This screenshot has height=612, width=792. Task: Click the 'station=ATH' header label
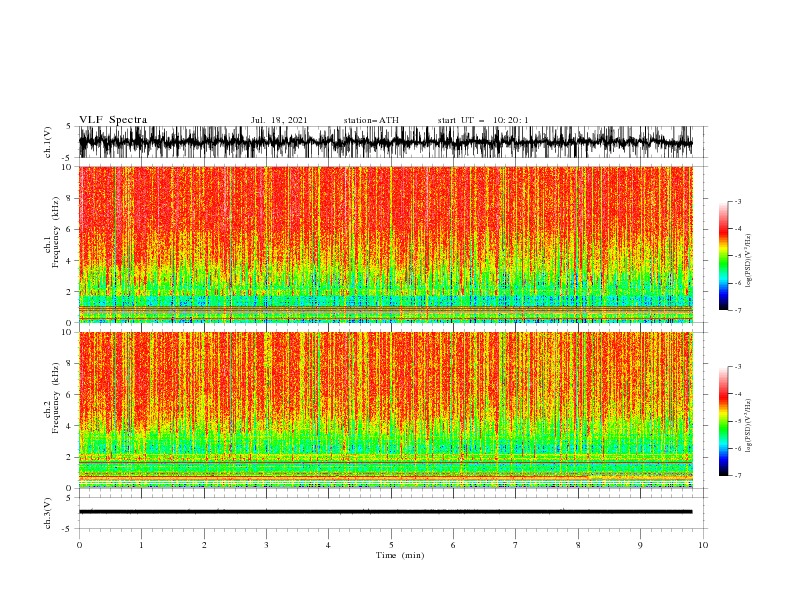(x=371, y=120)
